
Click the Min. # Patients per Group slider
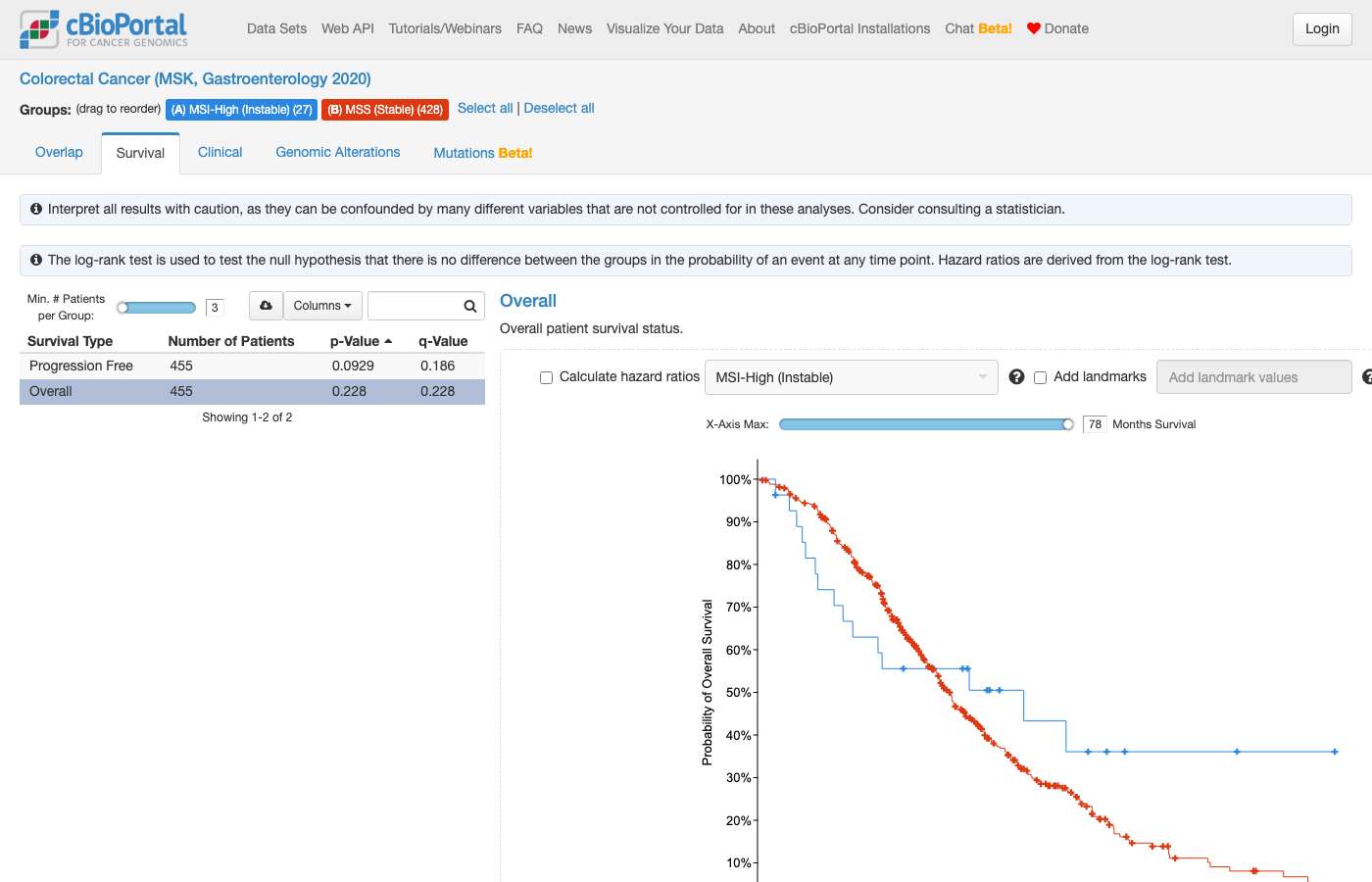pos(157,308)
